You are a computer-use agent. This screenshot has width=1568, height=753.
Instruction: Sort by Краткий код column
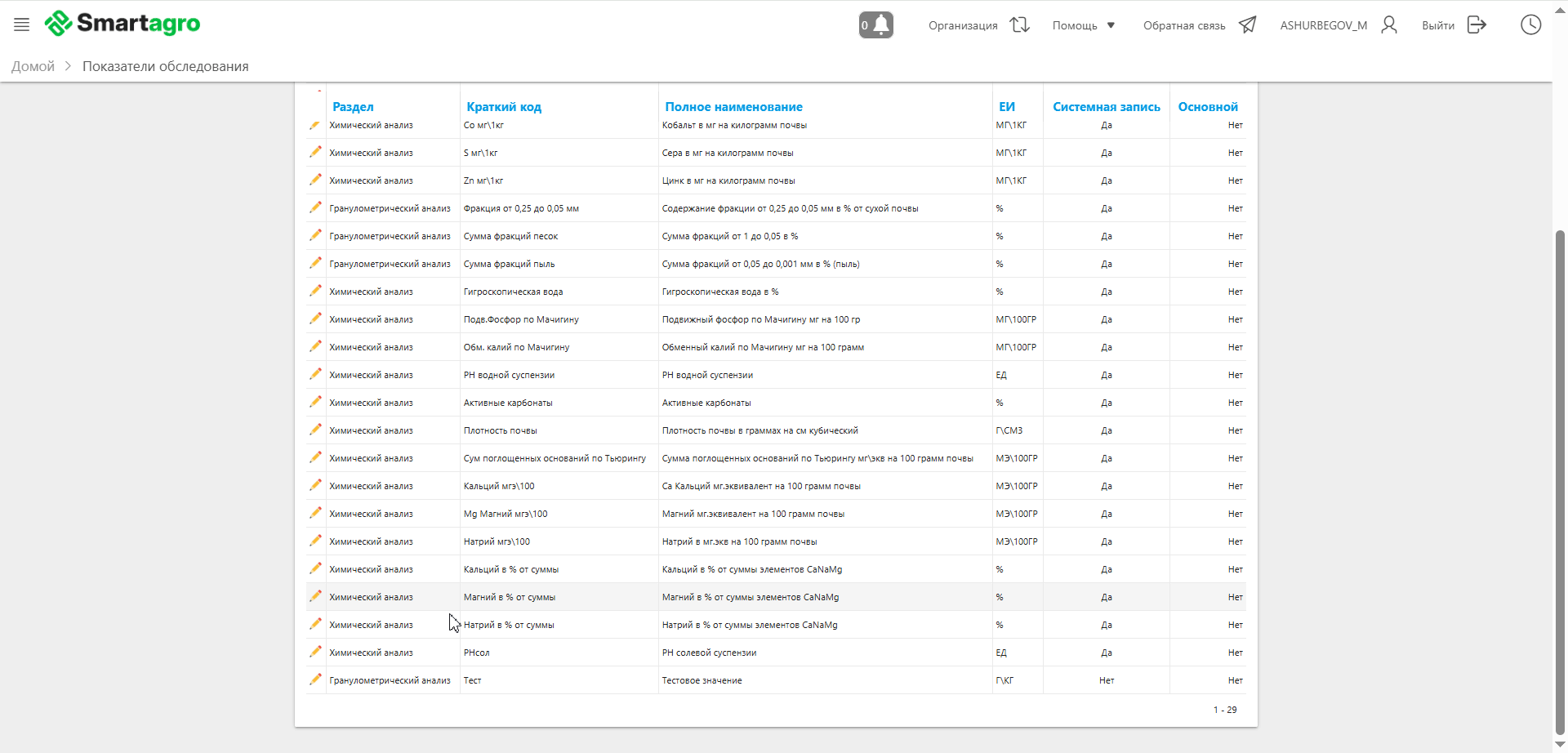coord(504,107)
